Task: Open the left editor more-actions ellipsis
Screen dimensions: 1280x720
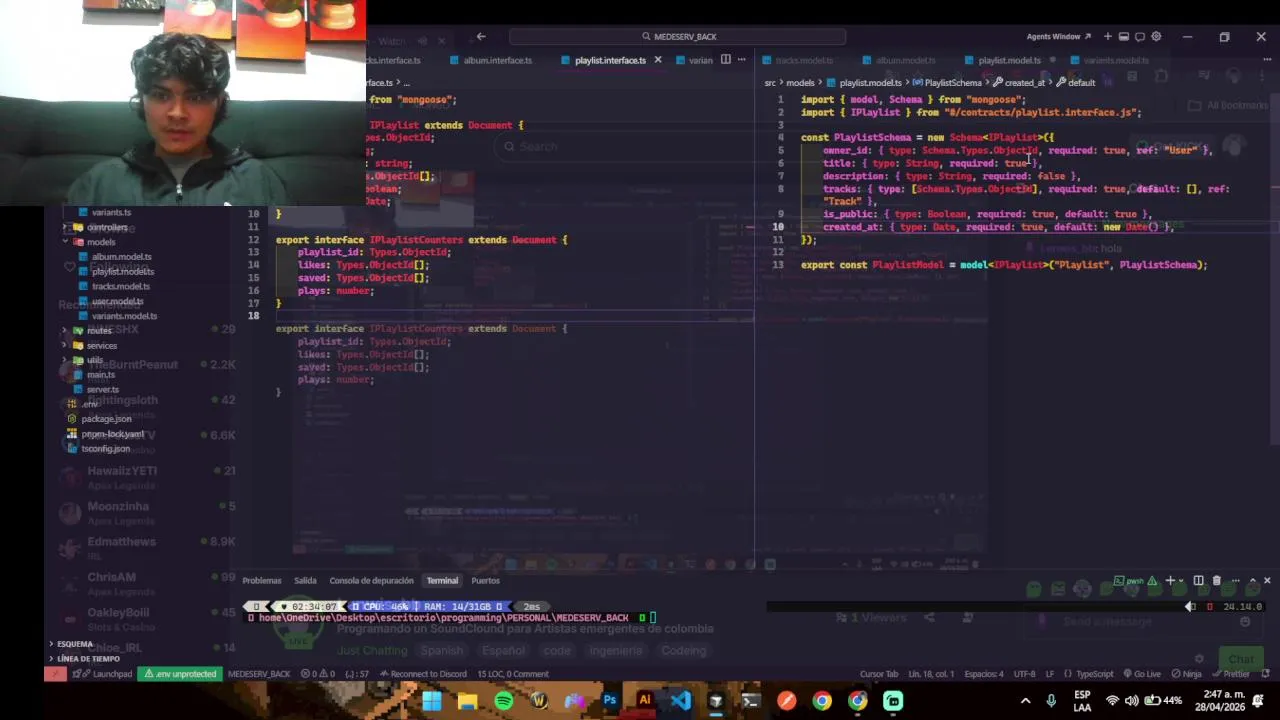Action: pyautogui.click(x=741, y=60)
